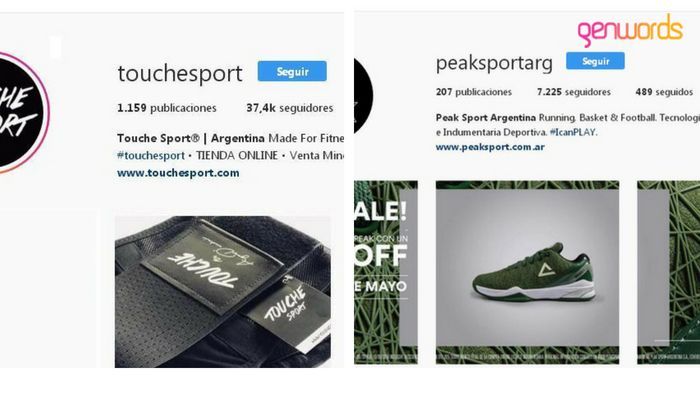Click 1.159 publicaciones count

167,108
